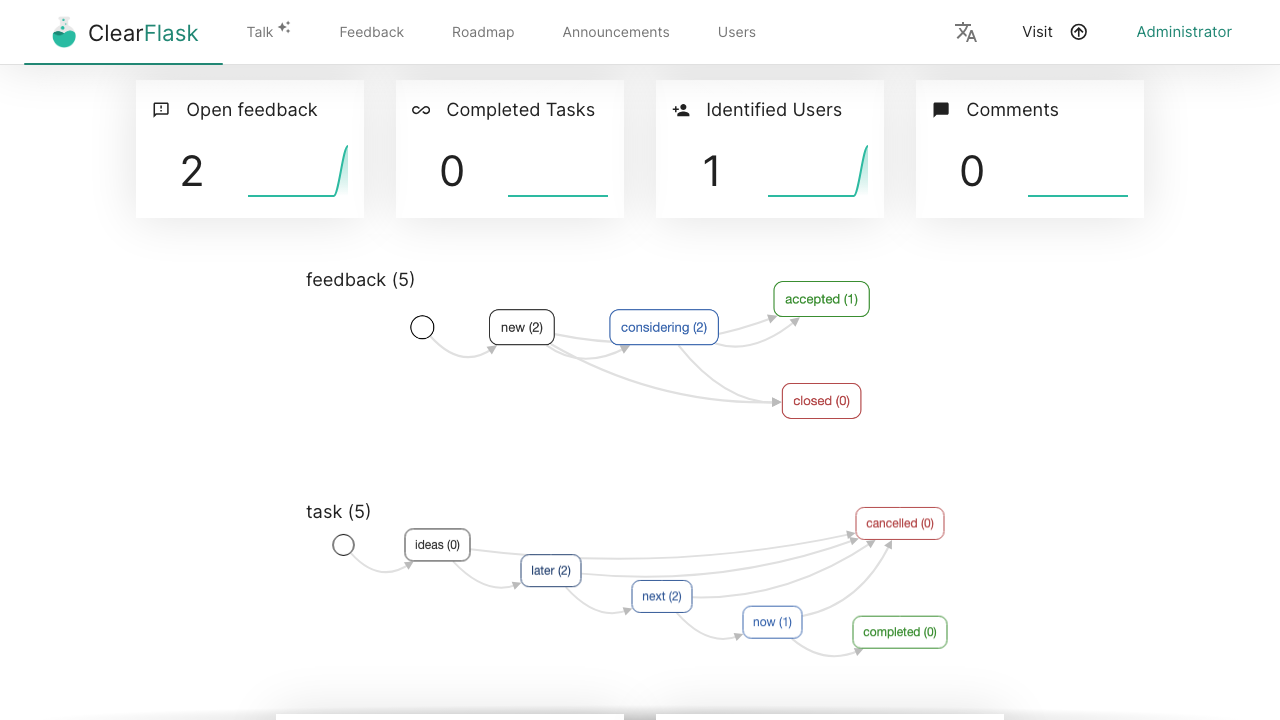Select the 'now (1)' task node
The image size is (1280, 720).
773,622
